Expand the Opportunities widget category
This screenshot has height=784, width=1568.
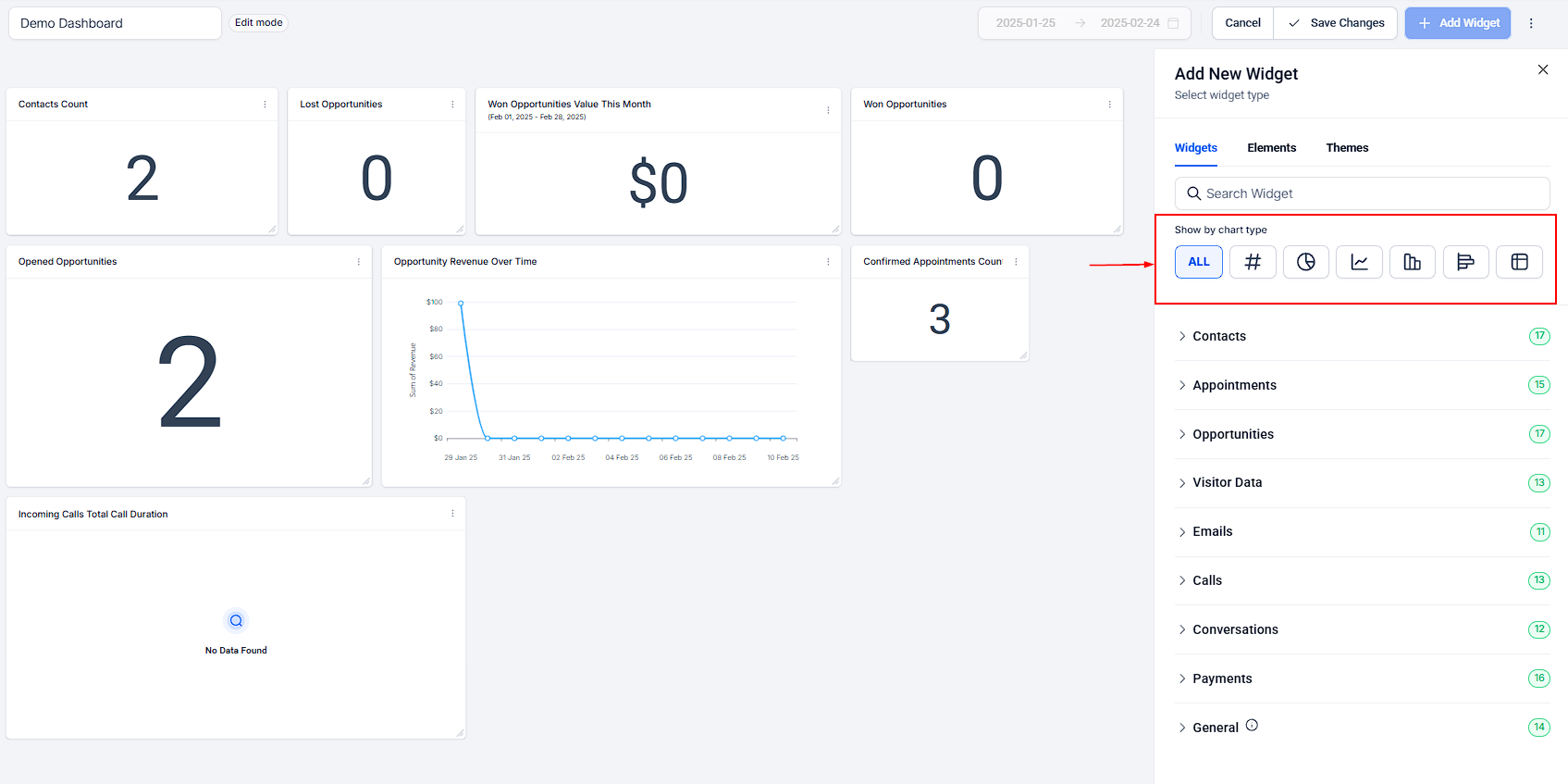(x=1232, y=434)
